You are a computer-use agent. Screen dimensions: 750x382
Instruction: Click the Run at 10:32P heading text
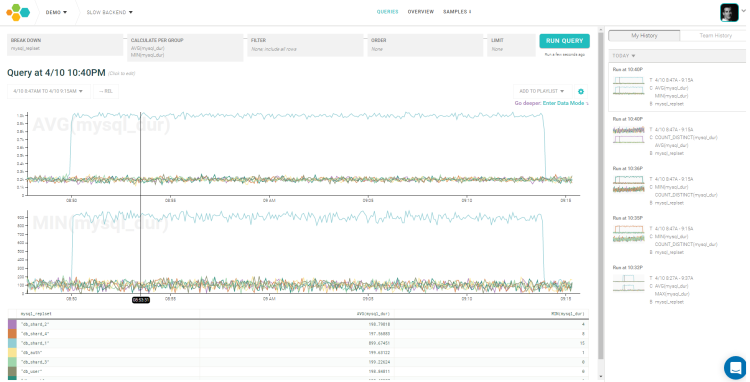tap(628, 268)
